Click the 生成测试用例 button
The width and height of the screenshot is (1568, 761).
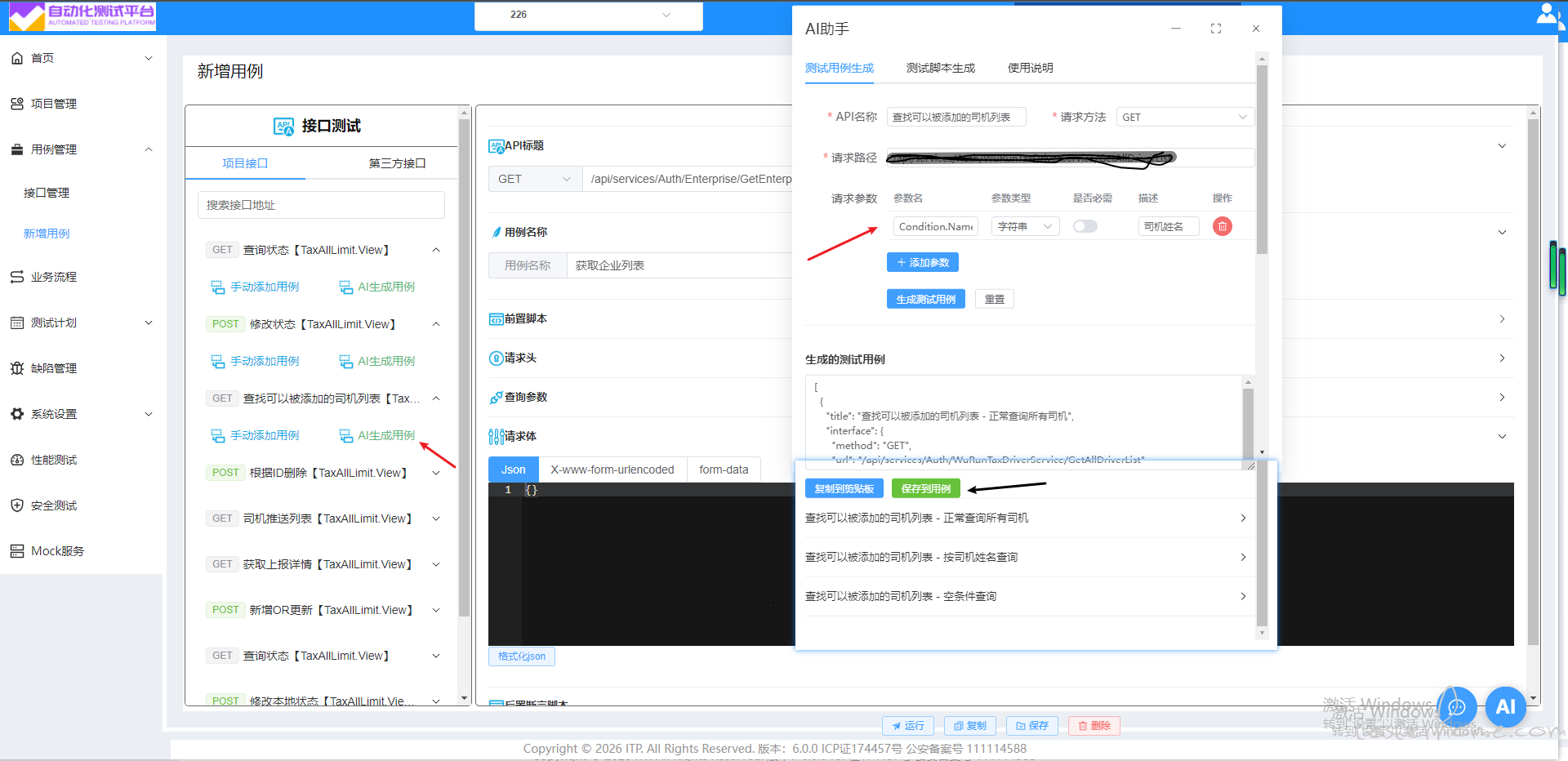[925, 299]
